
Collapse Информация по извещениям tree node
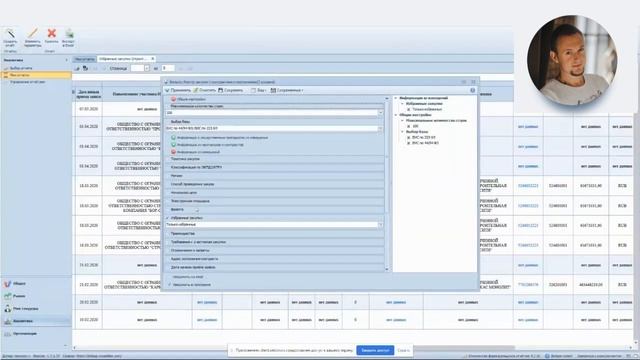click(396, 98)
